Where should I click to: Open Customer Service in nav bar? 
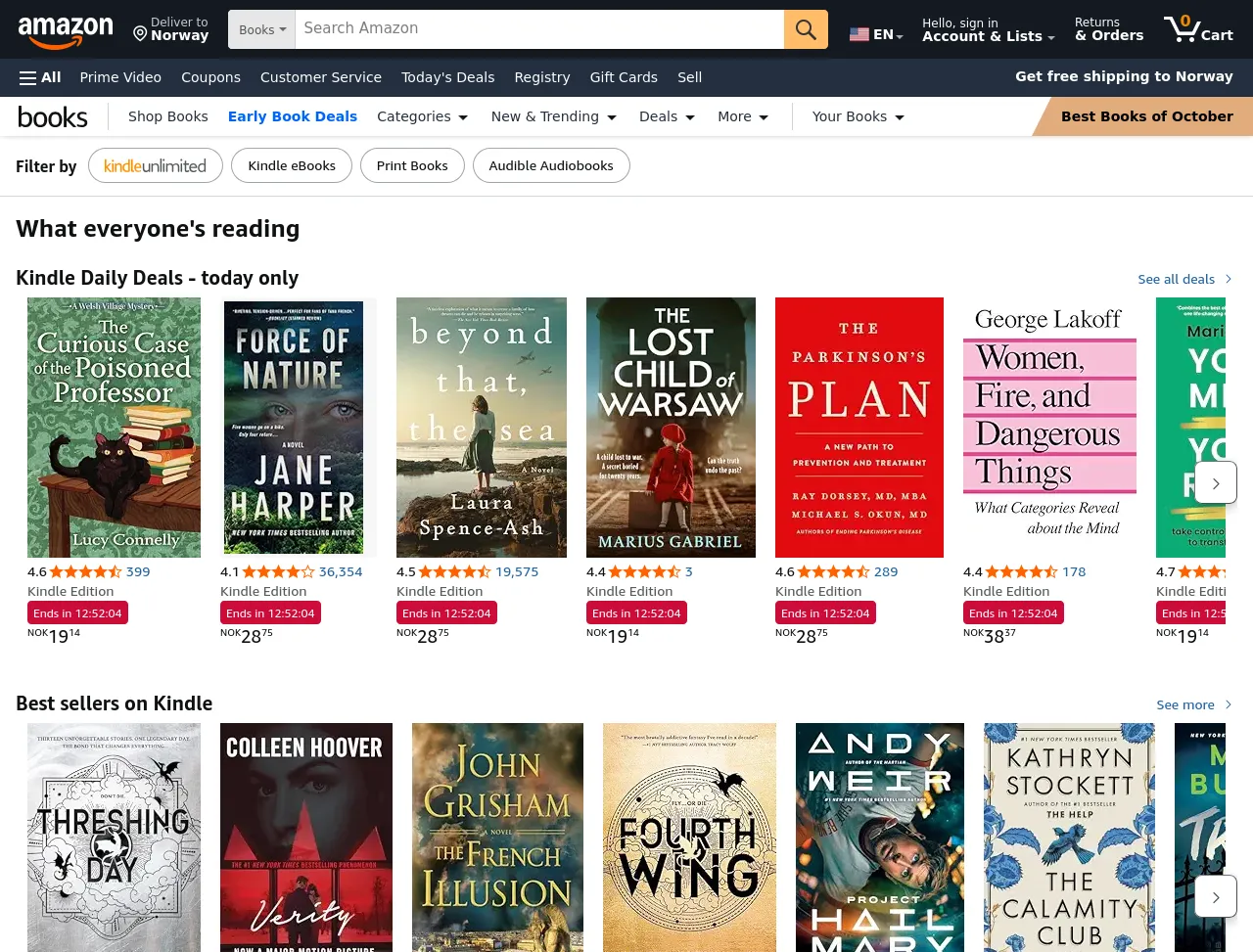pos(321,77)
